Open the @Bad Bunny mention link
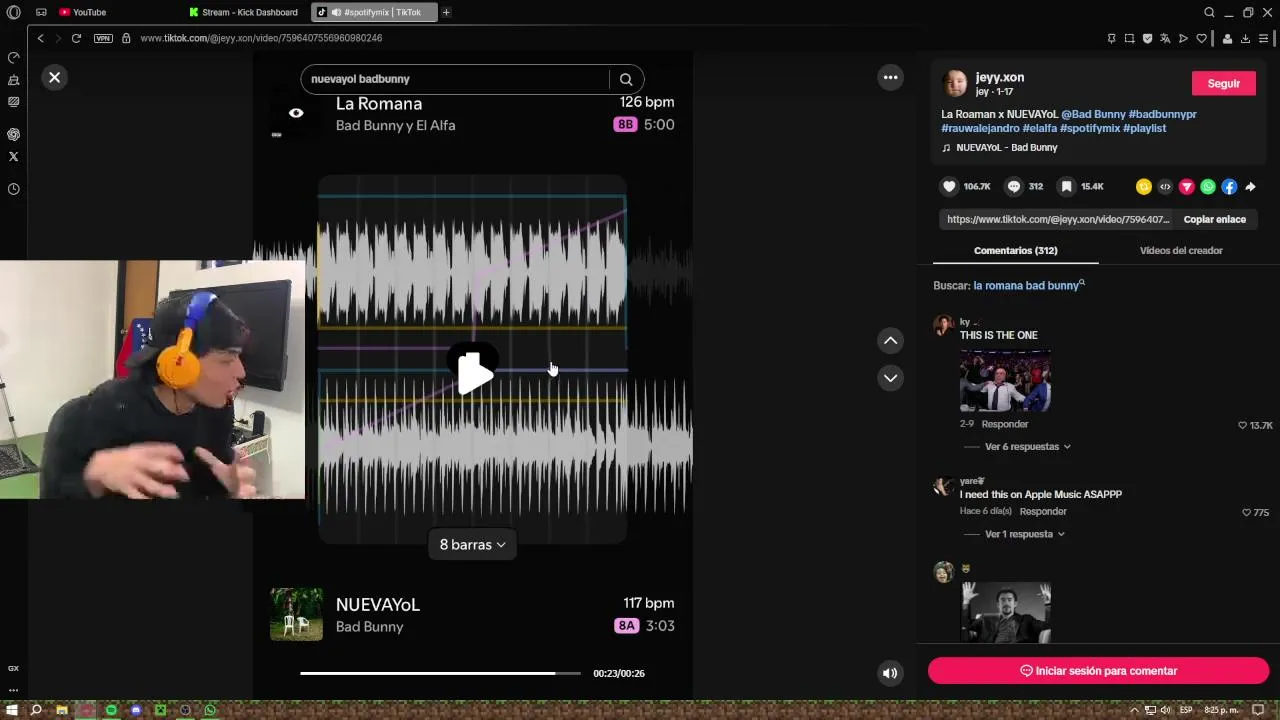The height and width of the screenshot is (720, 1280). pos(1093,114)
